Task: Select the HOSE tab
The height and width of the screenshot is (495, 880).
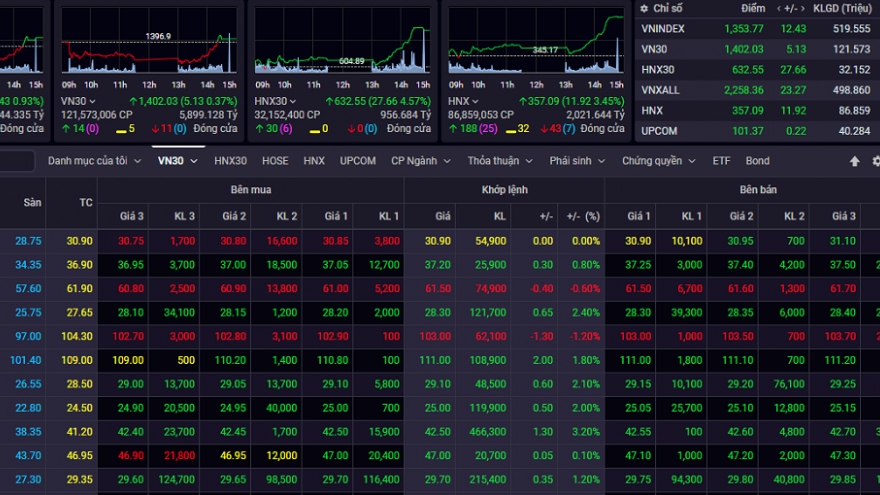Action: (x=275, y=161)
